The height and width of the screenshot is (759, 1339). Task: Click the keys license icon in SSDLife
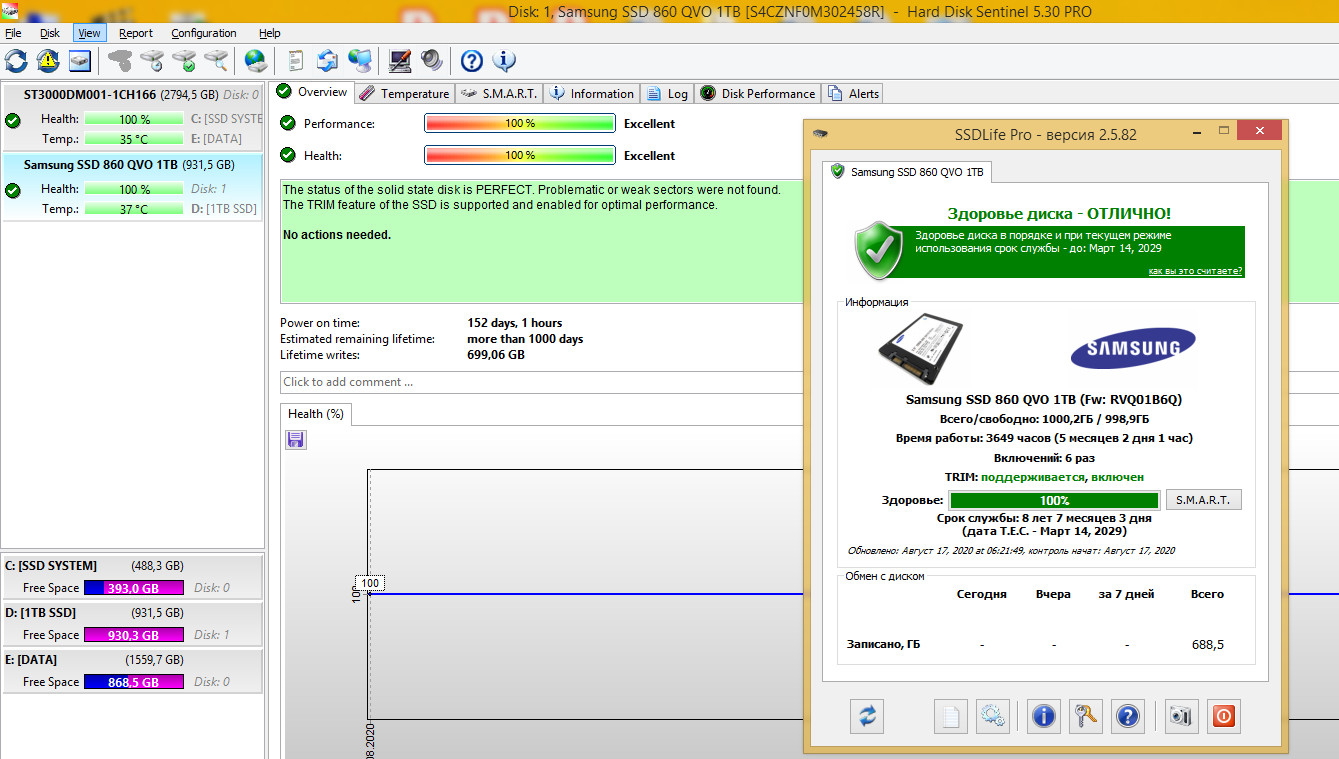(1085, 716)
